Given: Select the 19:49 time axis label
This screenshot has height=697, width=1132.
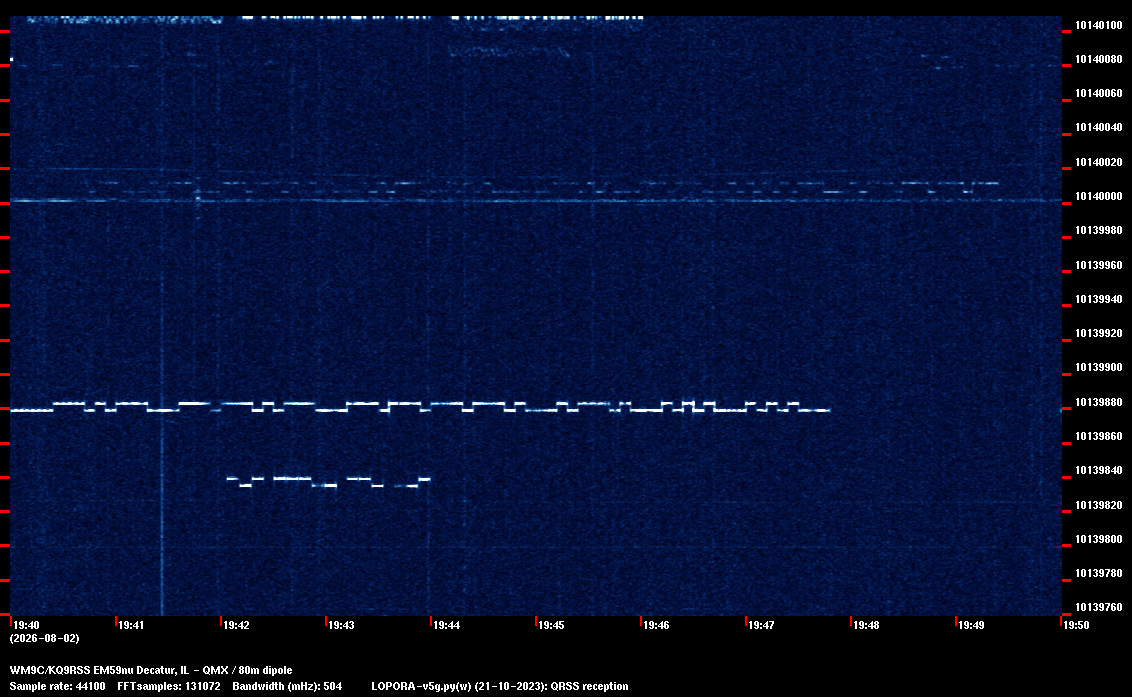Looking at the screenshot, I should coord(971,625).
